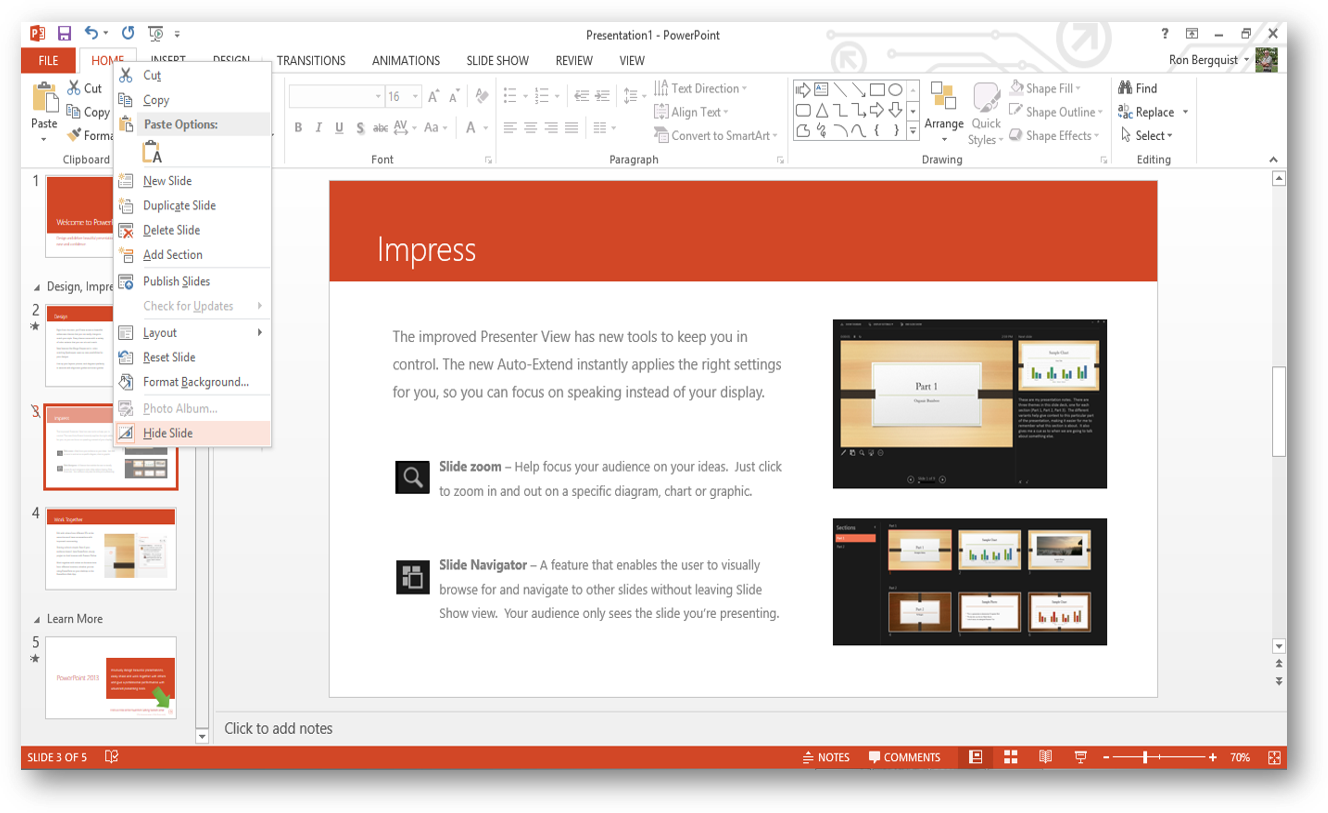Click Ribbon Display Options icon
The image size is (1328, 813).
coord(1192,34)
